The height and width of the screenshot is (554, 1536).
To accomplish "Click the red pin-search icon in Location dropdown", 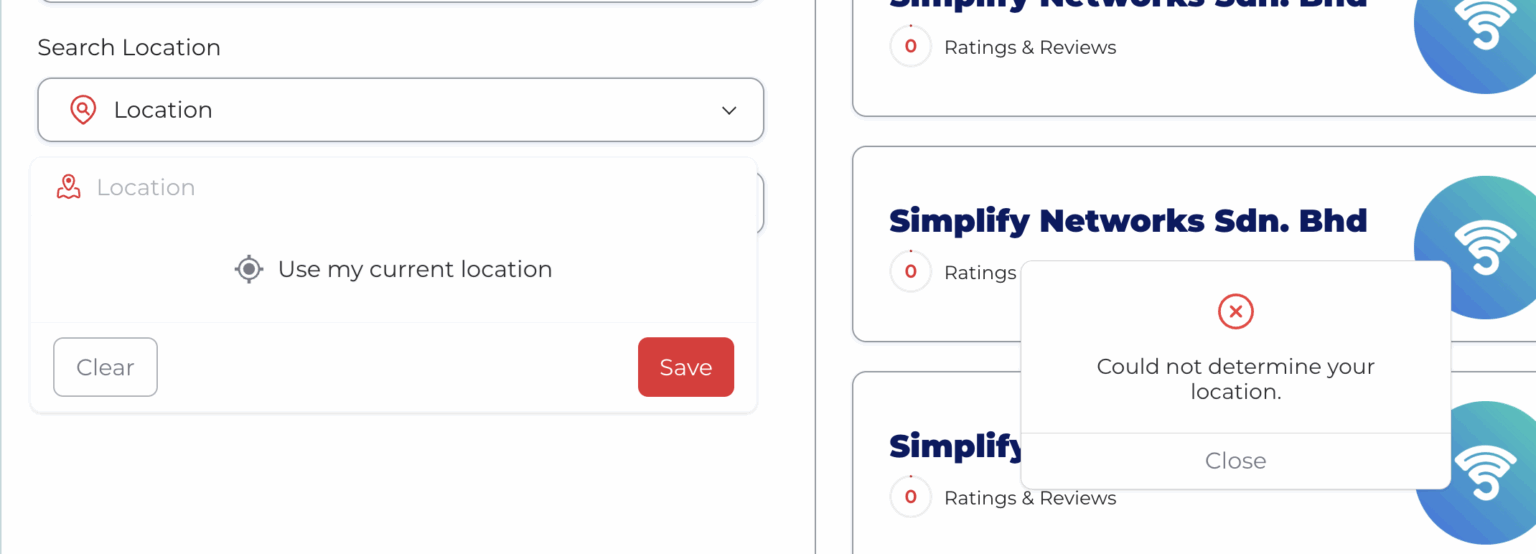I will 83,110.
